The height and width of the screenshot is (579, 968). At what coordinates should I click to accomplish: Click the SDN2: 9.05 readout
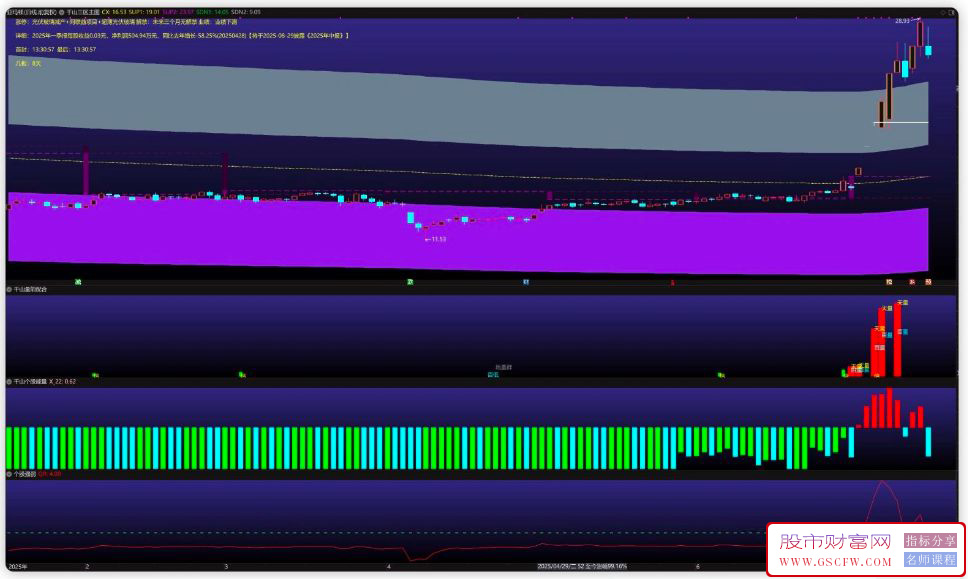coord(246,12)
